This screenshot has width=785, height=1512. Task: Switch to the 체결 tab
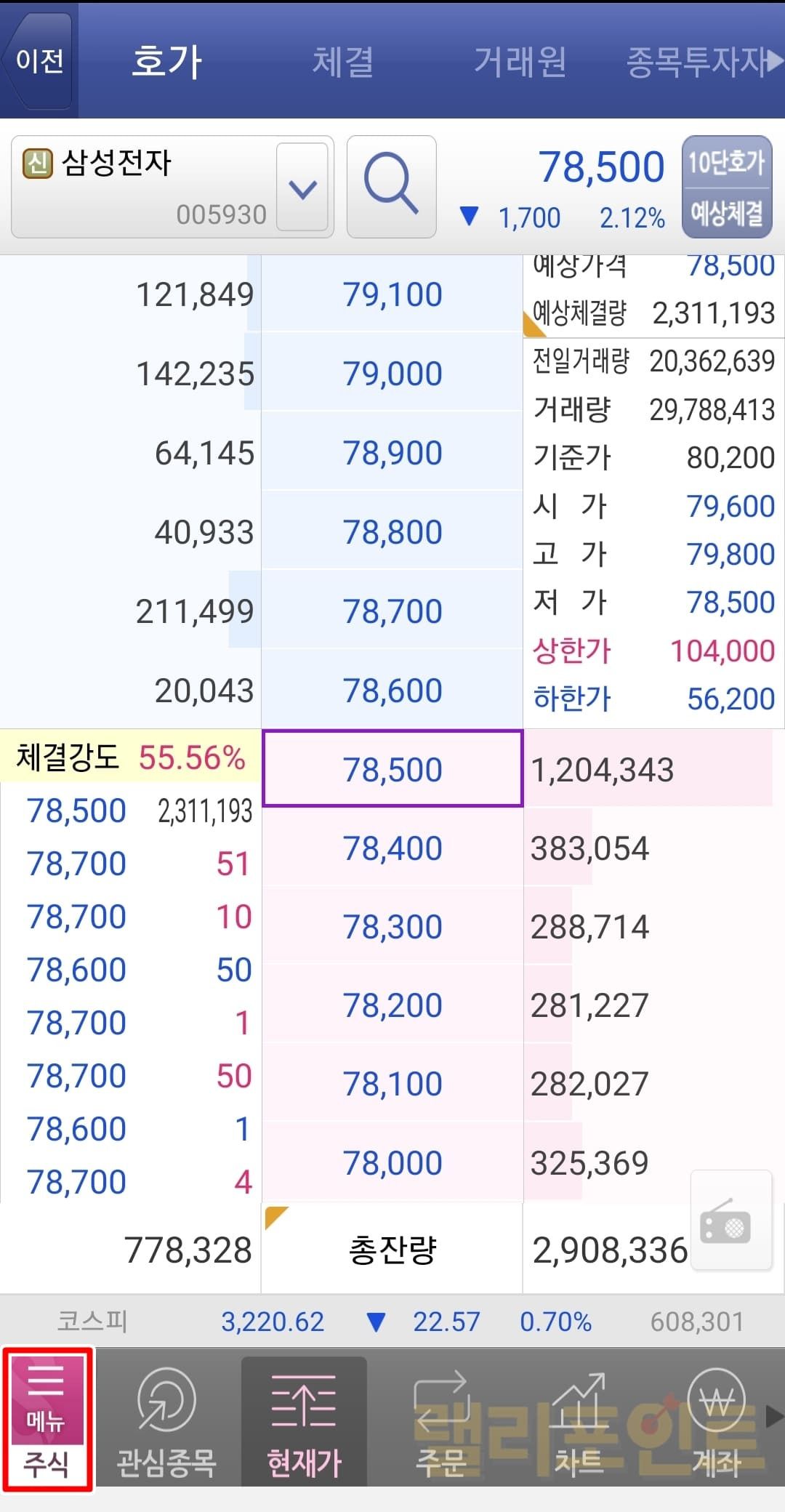342,61
